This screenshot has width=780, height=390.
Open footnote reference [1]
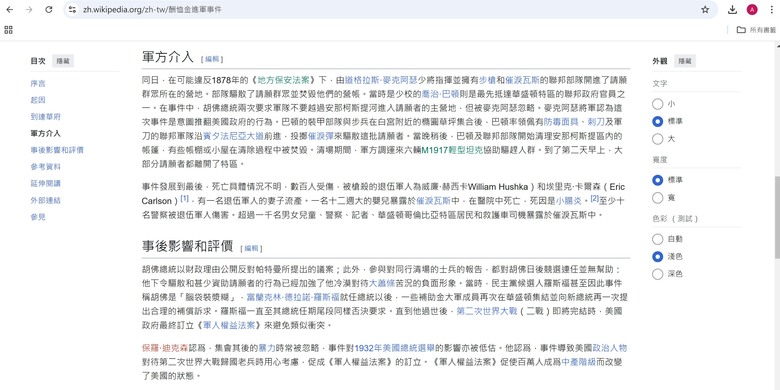185,198
